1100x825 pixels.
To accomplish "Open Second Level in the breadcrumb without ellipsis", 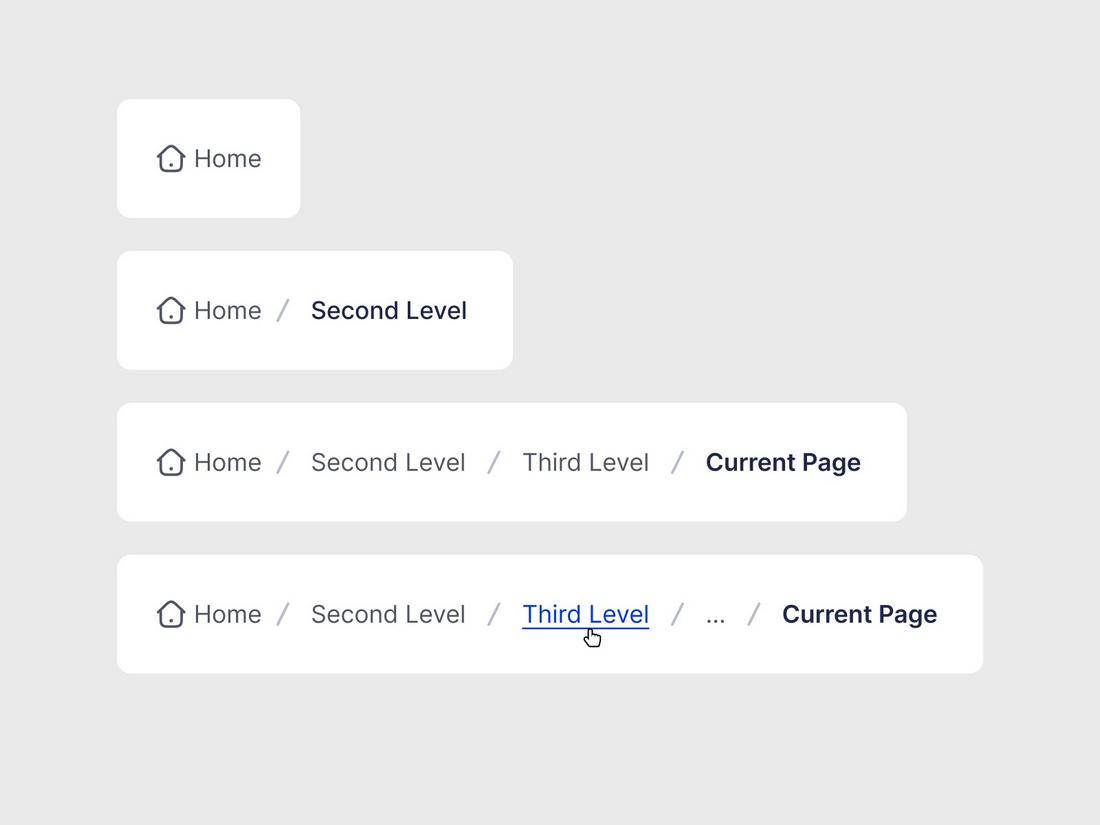I will pos(388,462).
